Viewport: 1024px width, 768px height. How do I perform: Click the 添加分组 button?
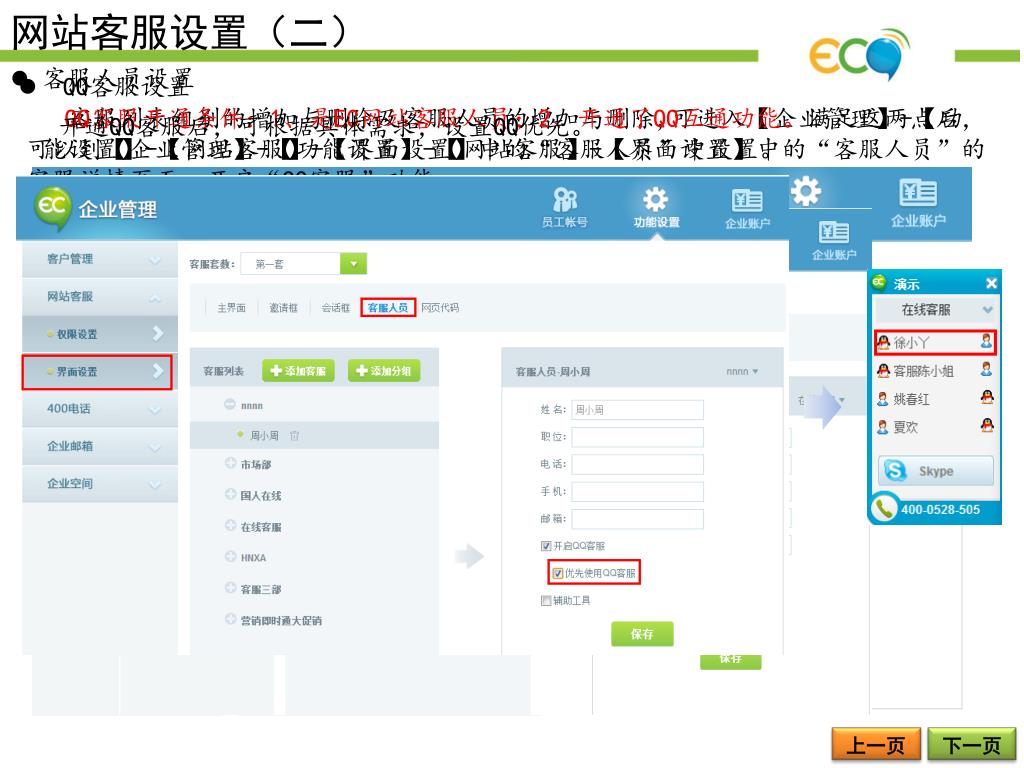(384, 371)
